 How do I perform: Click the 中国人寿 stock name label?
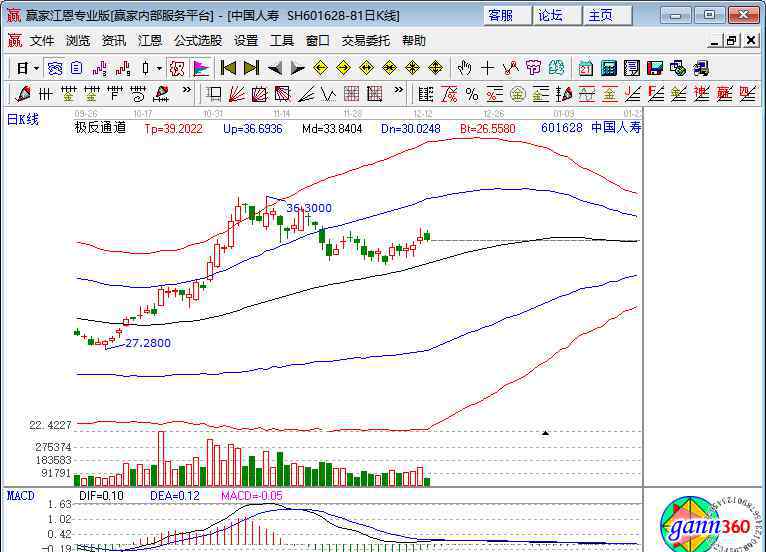[x=616, y=128]
